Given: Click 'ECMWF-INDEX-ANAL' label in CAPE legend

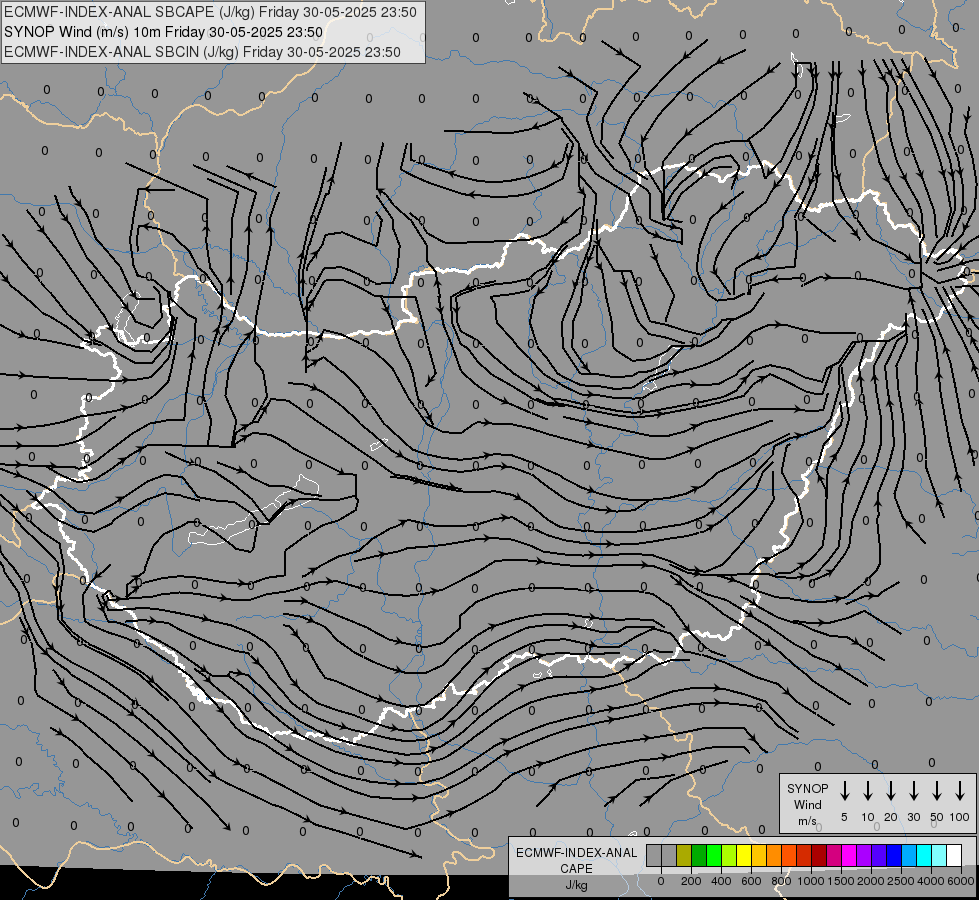Looking at the screenshot, I should [x=576, y=853].
